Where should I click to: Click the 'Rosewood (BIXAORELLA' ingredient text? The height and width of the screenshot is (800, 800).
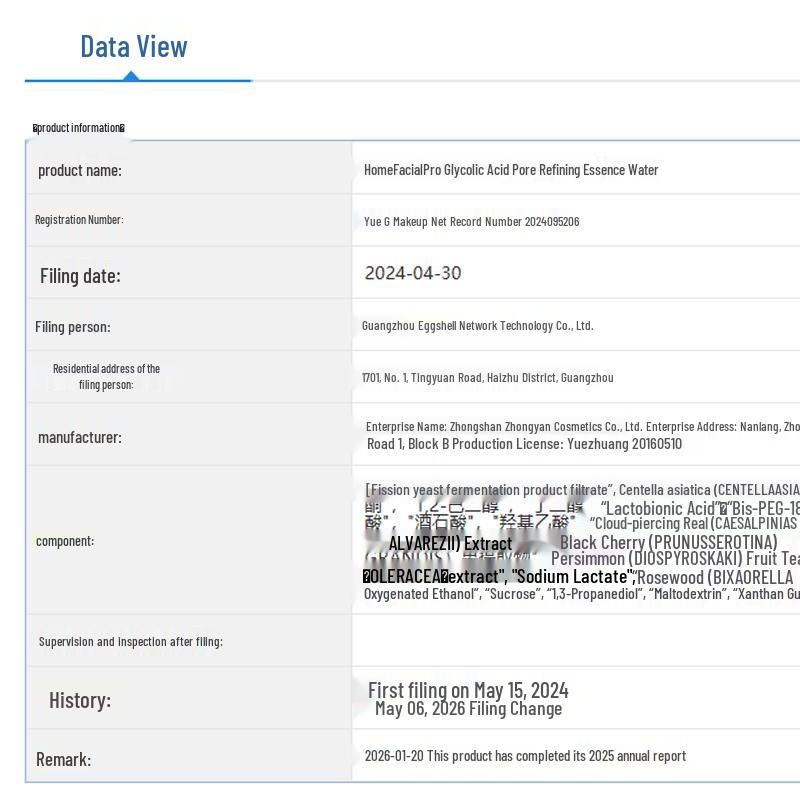[x=715, y=578]
